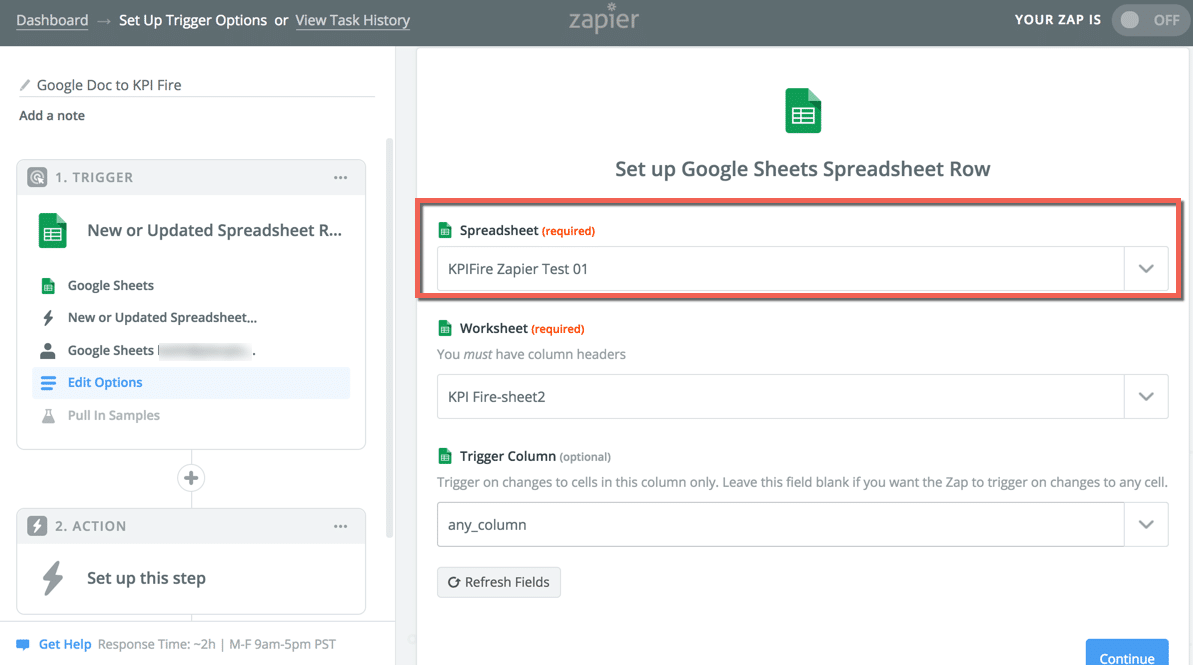The image size is (1193, 665).
Task: Rename the Zap title 'Google Doc to KPI Fire'
Action: coord(109,85)
